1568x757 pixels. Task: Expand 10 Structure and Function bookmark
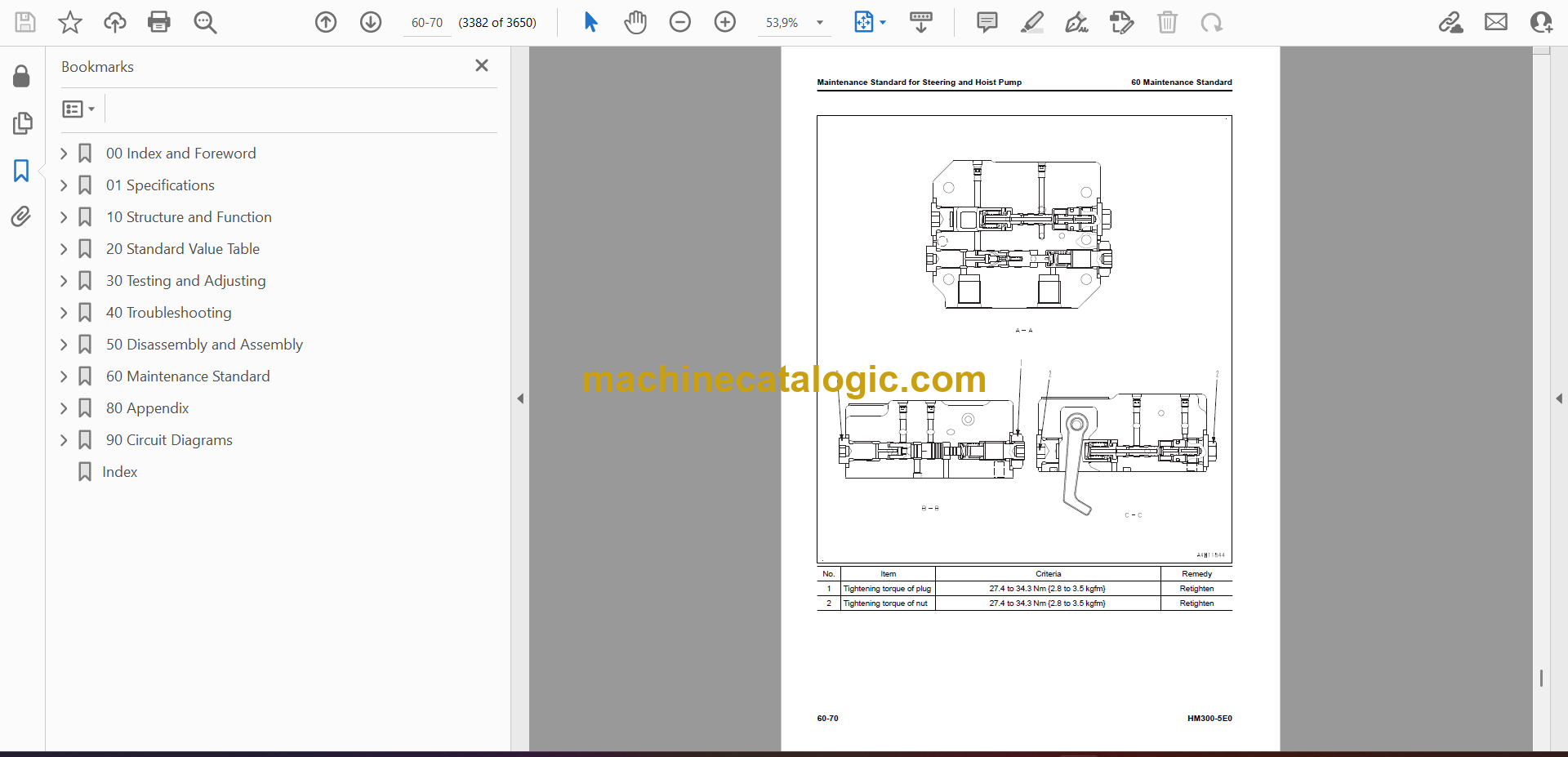(x=64, y=217)
